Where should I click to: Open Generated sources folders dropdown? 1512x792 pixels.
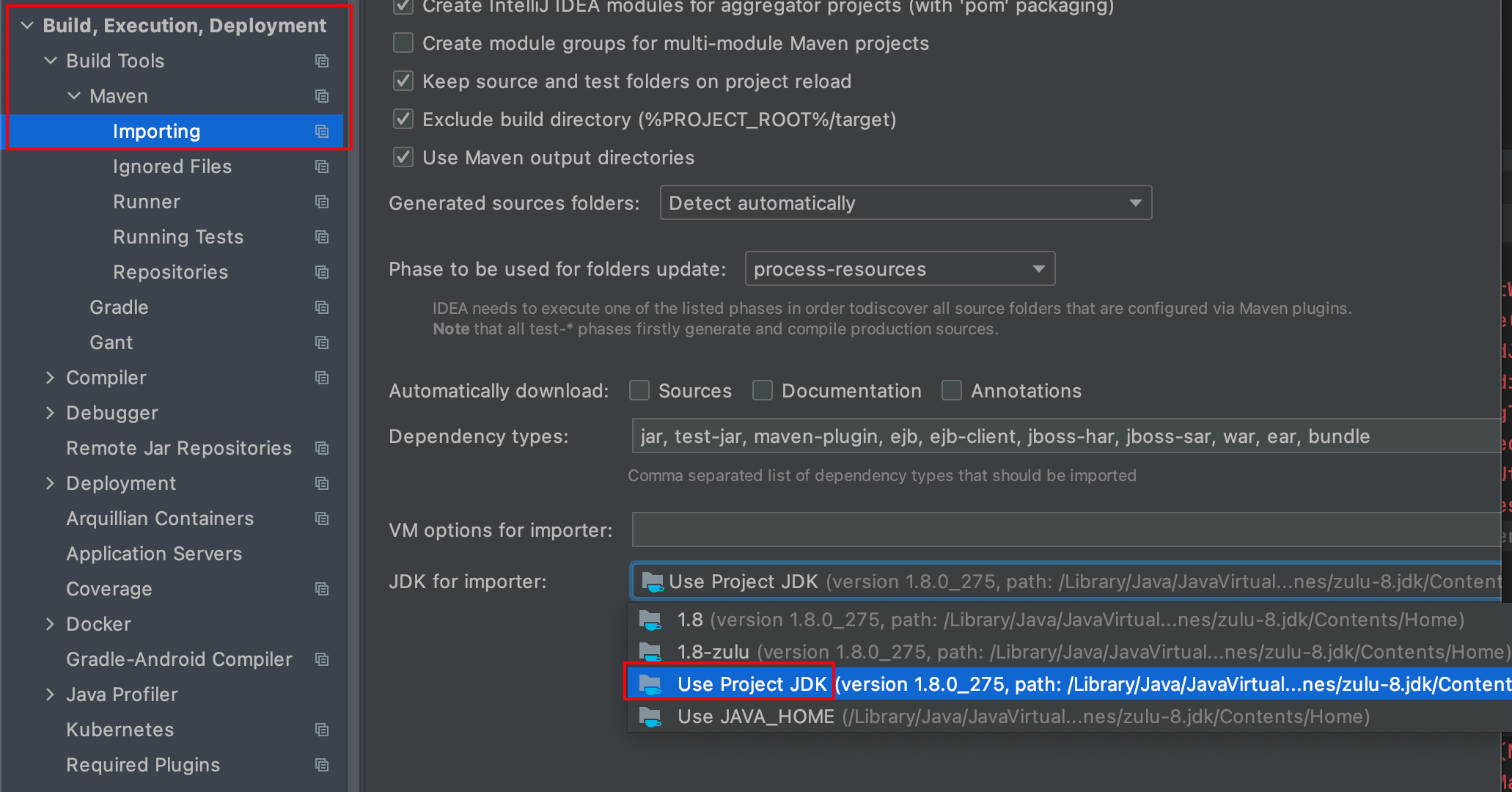coord(905,203)
